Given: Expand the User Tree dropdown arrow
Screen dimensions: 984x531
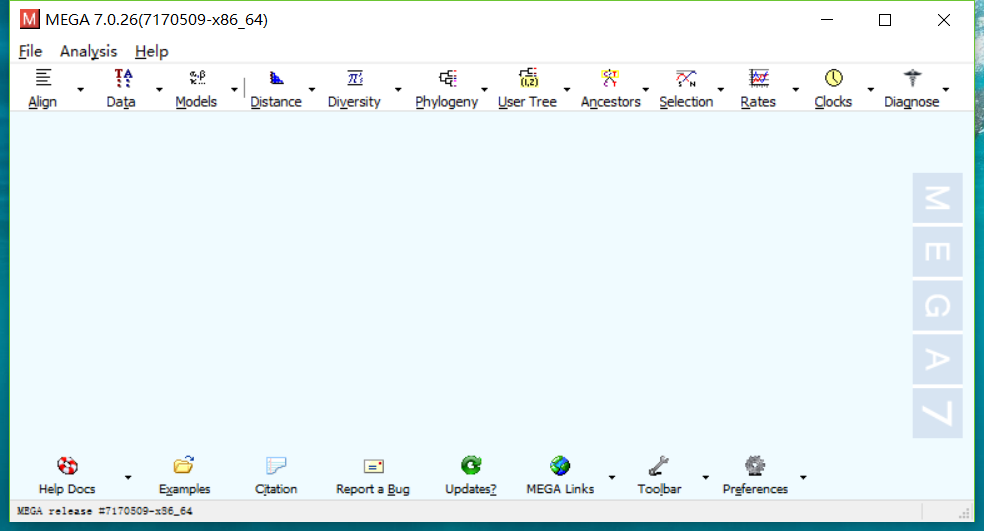Looking at the screenshot, I should click(567, 90).
